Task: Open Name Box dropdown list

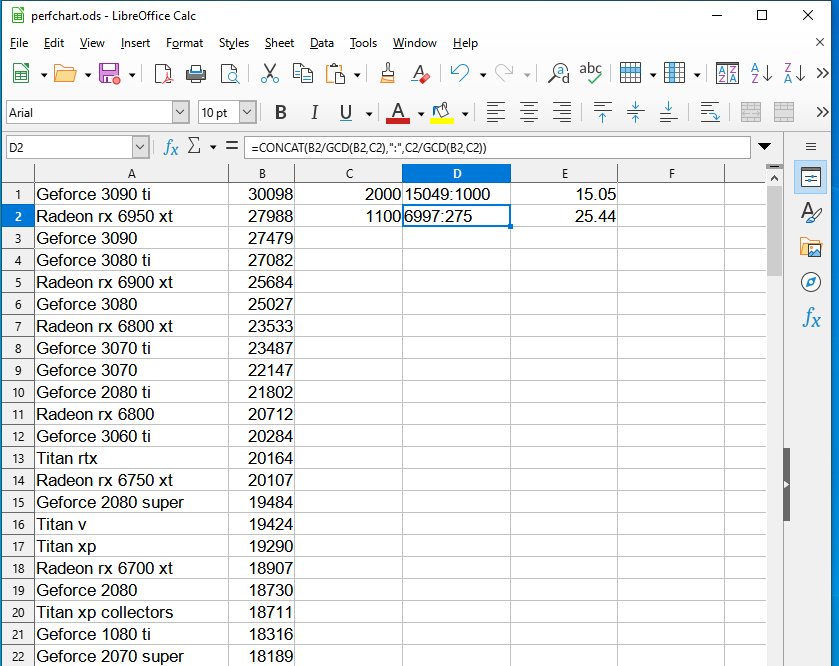Action: tap(140, 147)
